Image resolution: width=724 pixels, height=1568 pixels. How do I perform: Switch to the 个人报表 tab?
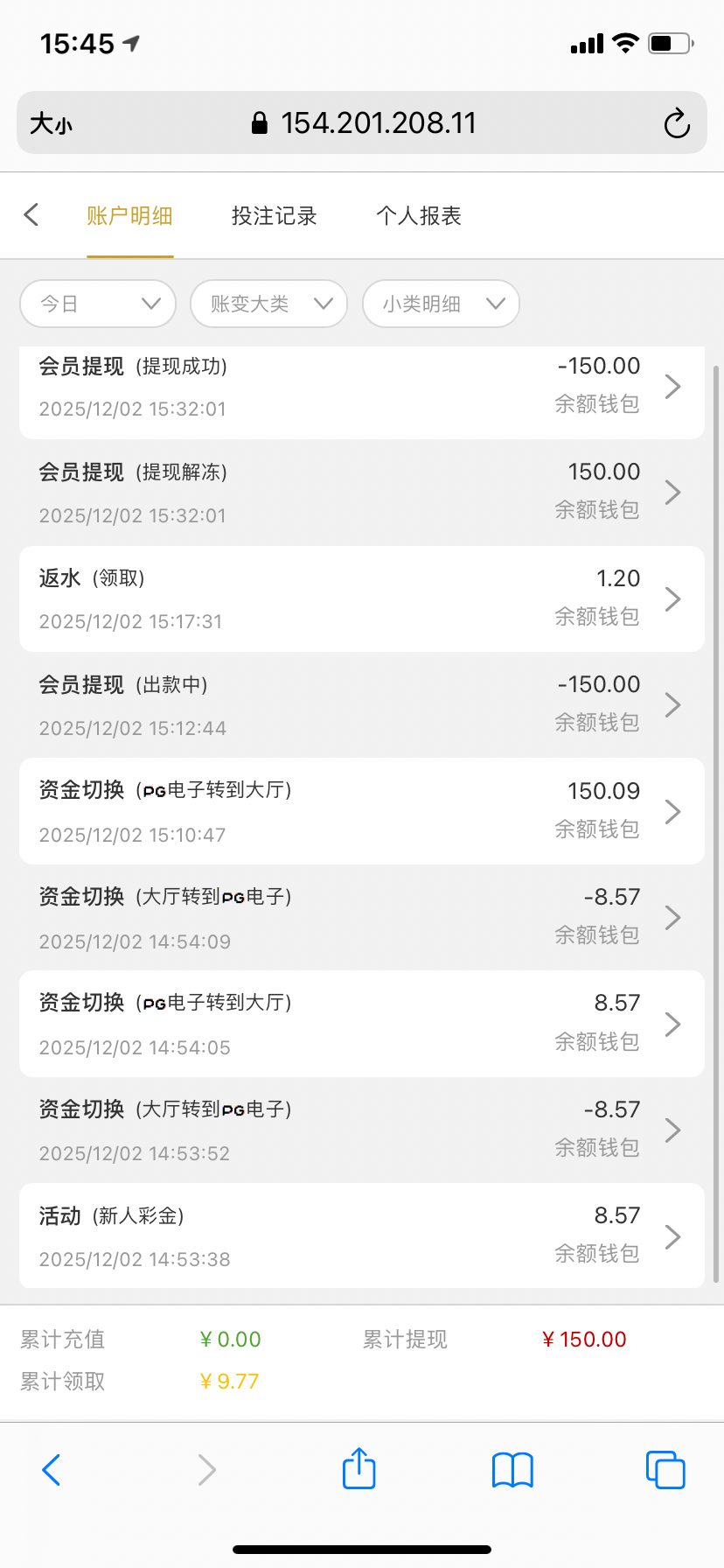pyautogui.click(x=418, y=215)
